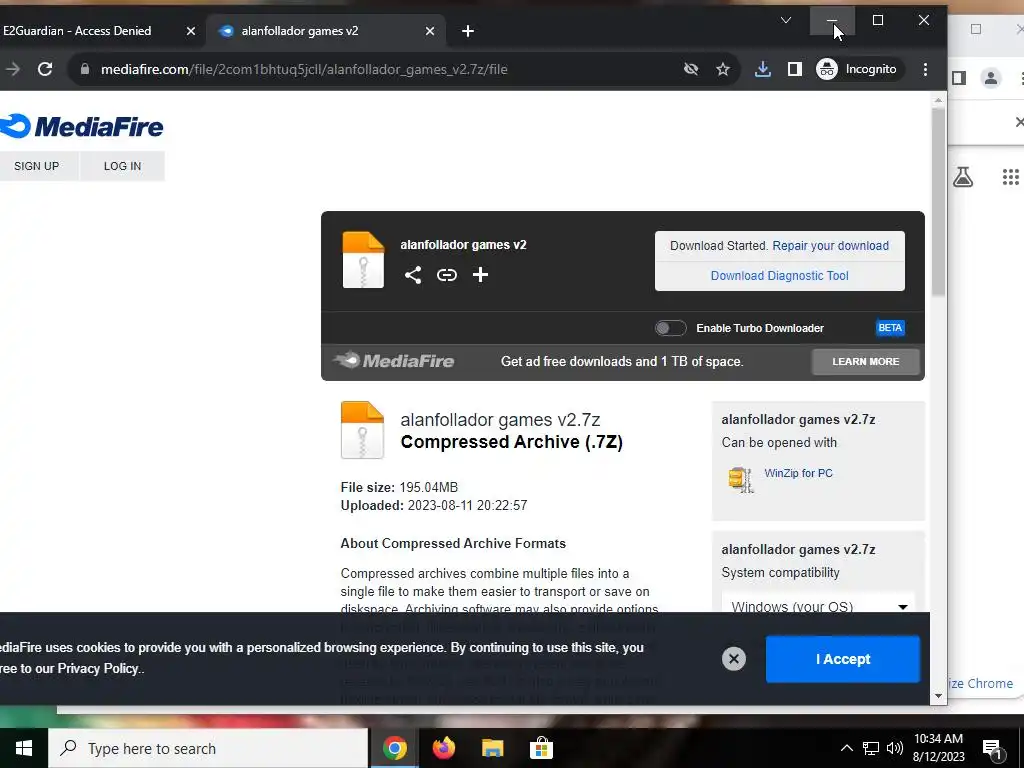The width and height of the screenshot is (1024, 768).
Task: Click LOG IN button
Action: [x=122, y=166]
